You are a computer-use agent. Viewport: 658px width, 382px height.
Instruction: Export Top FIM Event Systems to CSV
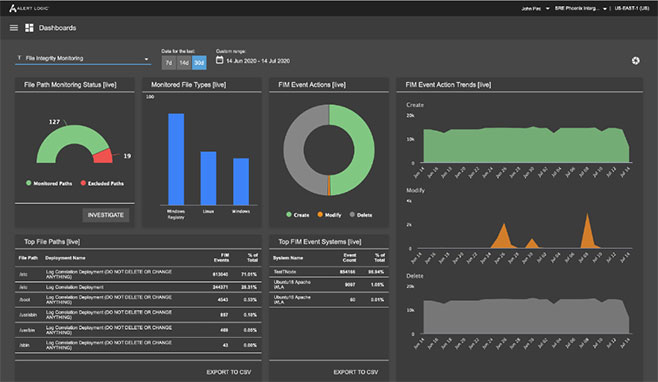356,372
